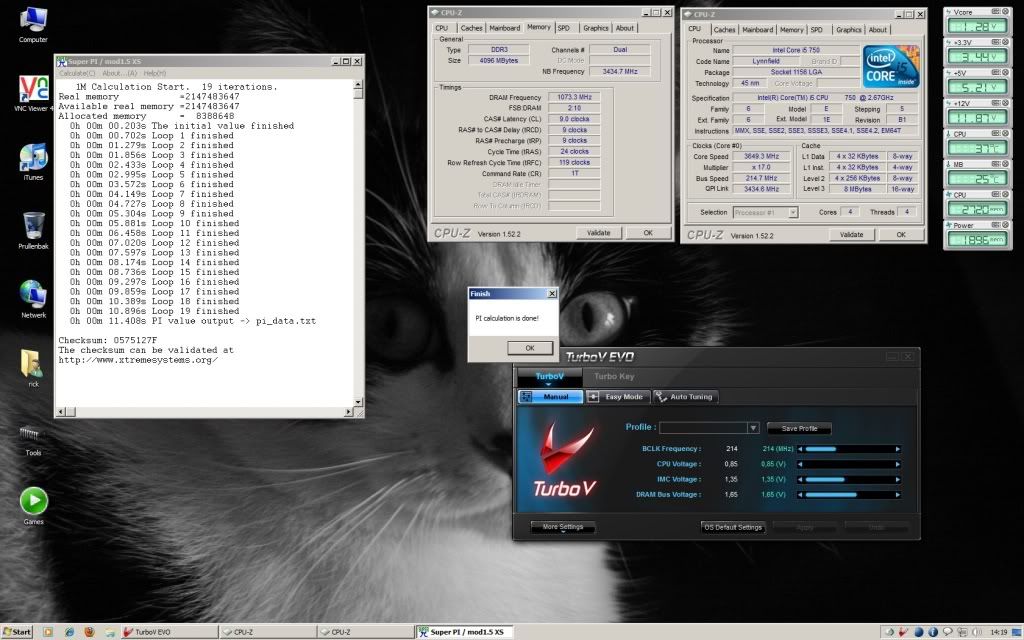
Task: Open the TurboV Profile dropdown
Action: tap(753, 428)
